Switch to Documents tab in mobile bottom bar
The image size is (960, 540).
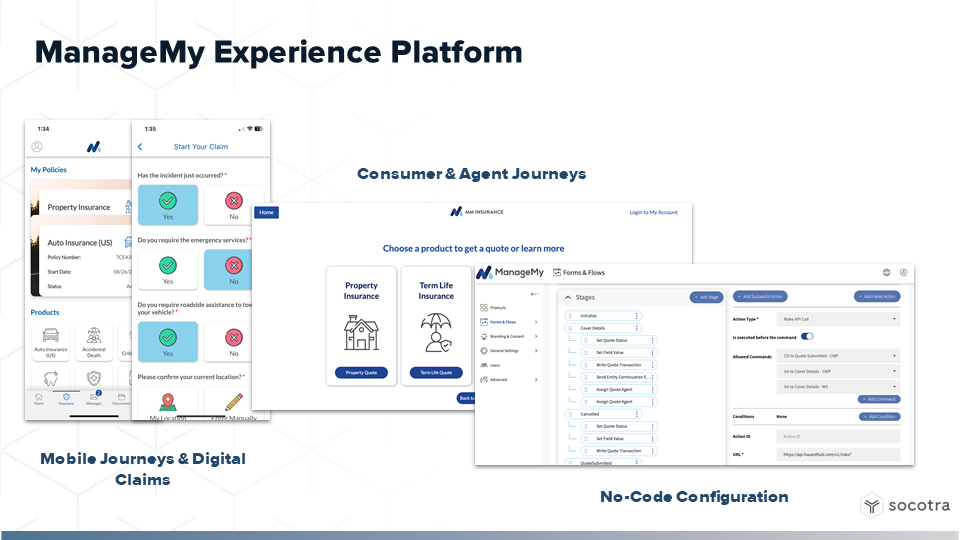[121, 399]
